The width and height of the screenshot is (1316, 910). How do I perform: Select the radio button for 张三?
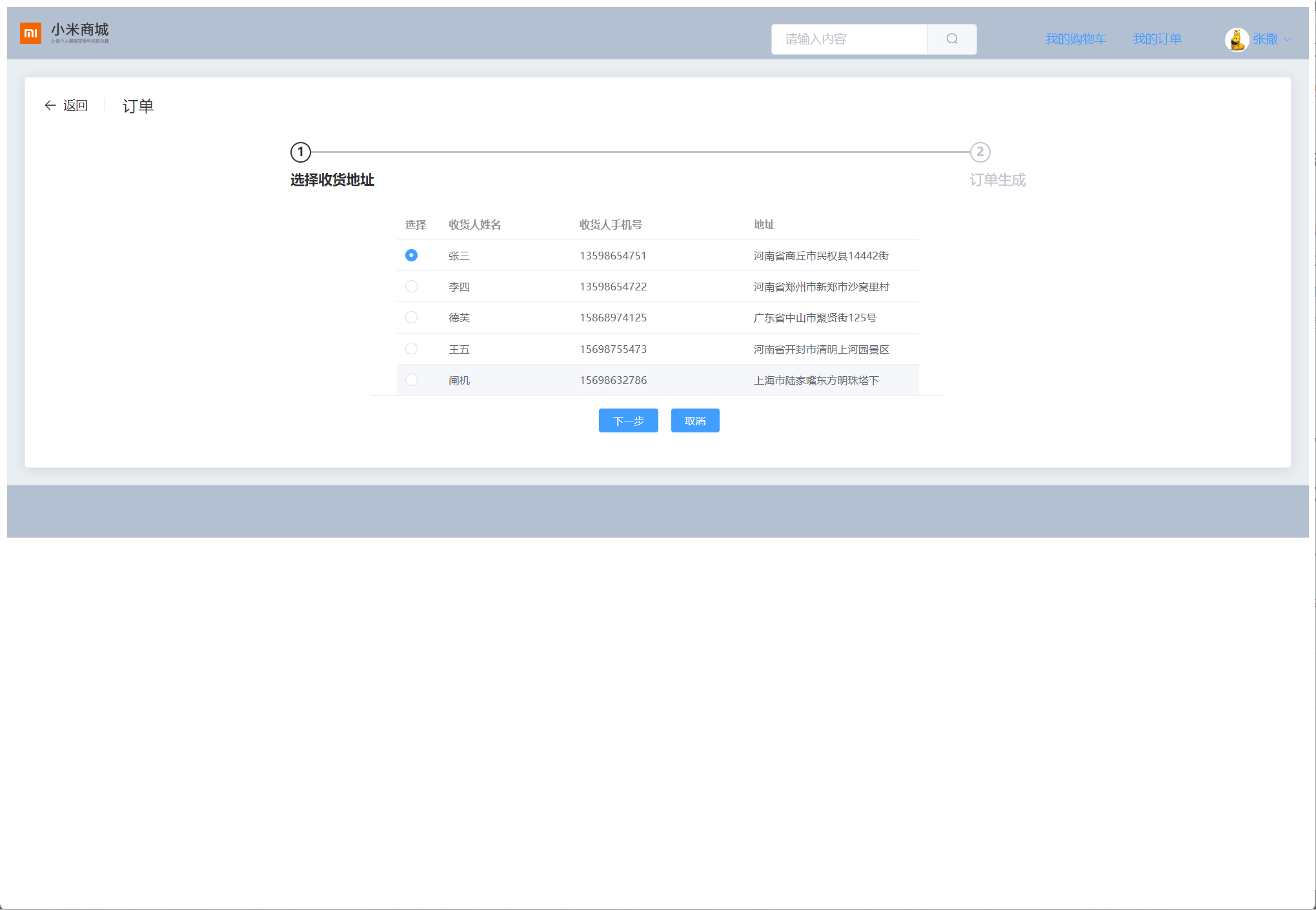[x=411, y=256]
